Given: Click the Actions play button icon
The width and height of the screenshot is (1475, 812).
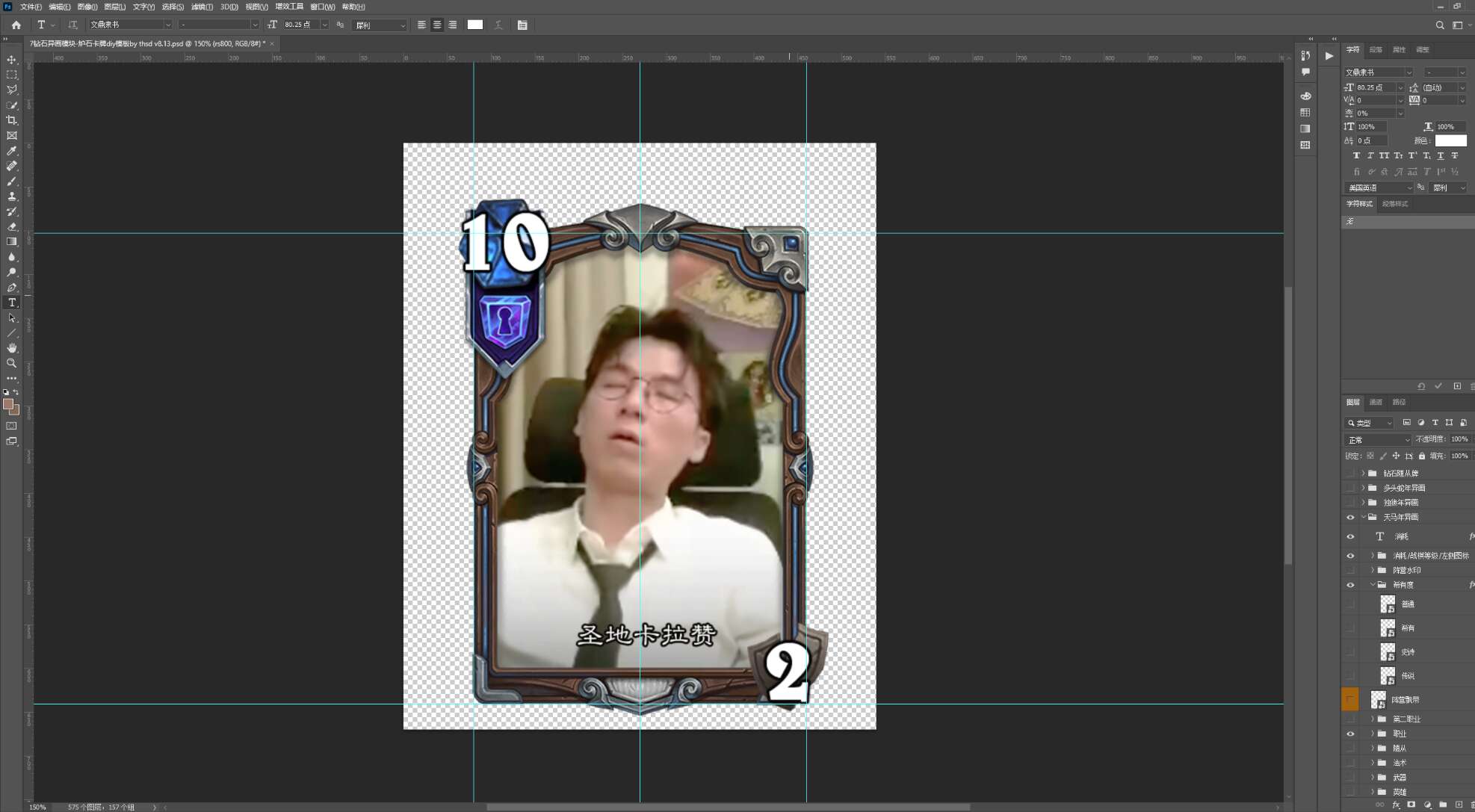Looking at the screenshot, I should click(1329, 55).
